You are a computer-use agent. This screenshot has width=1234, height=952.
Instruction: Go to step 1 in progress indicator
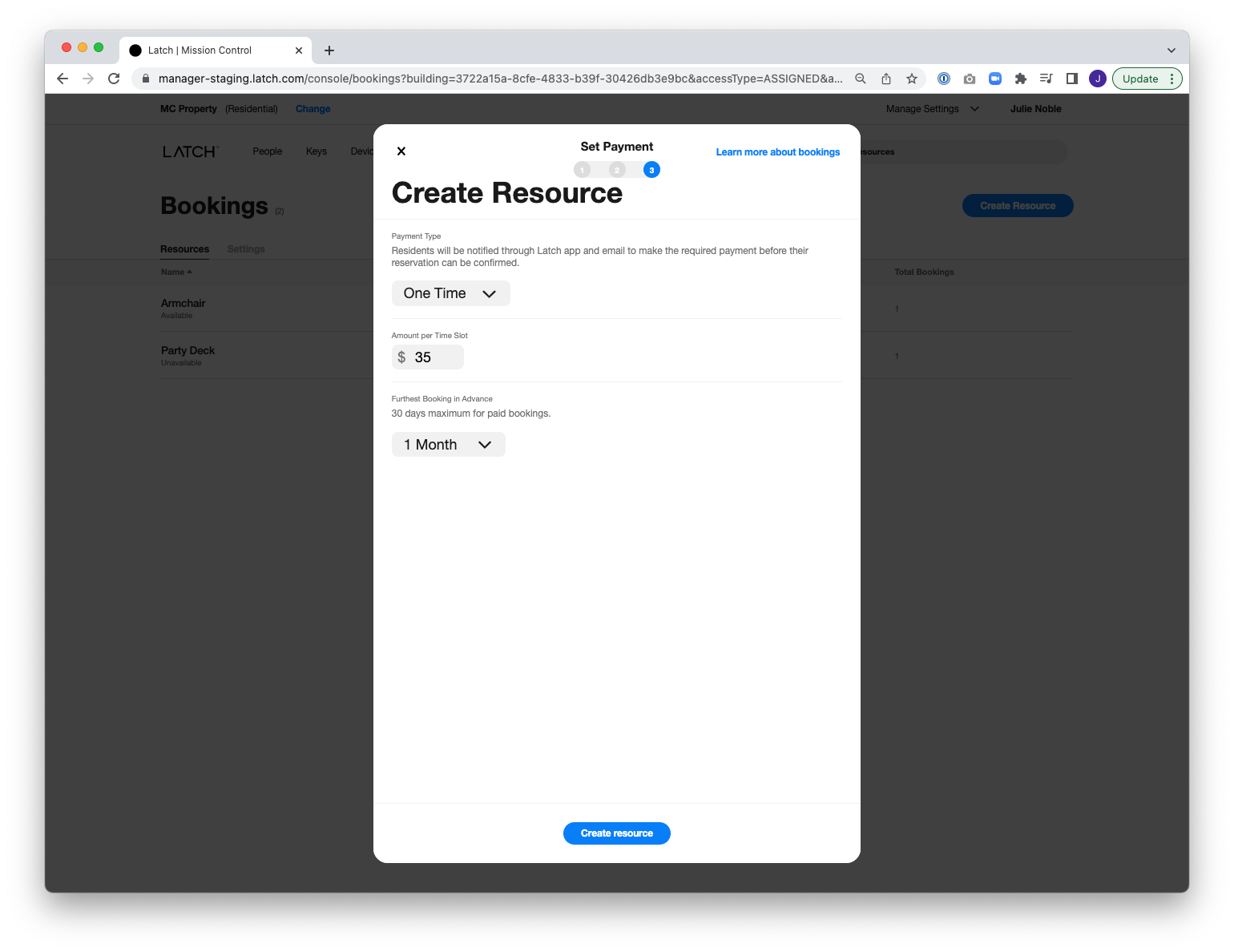tap(583, 170)
